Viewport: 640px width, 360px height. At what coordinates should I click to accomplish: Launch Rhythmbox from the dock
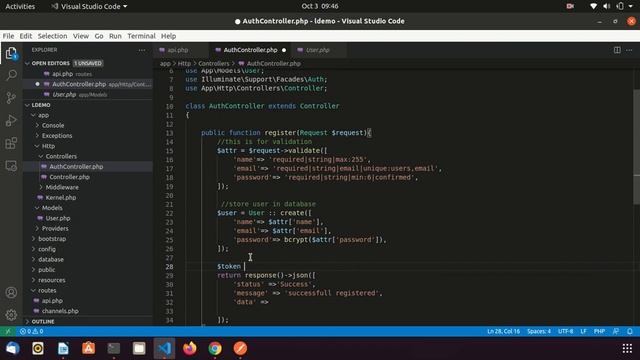38,348
